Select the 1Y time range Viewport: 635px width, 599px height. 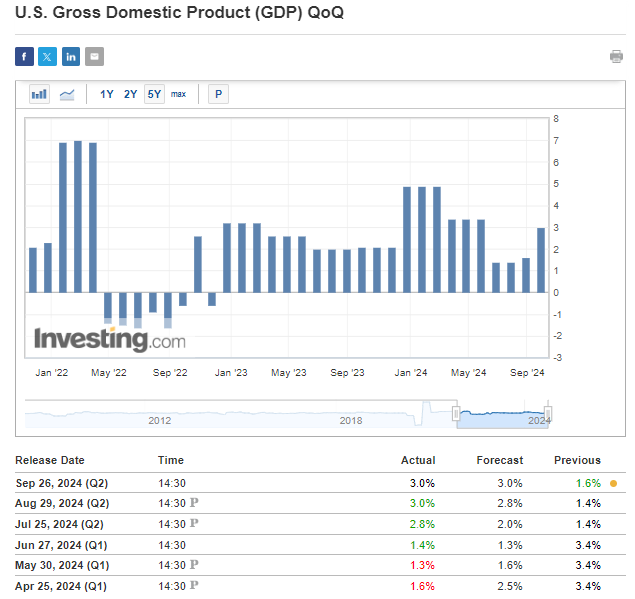pos(106,94)
